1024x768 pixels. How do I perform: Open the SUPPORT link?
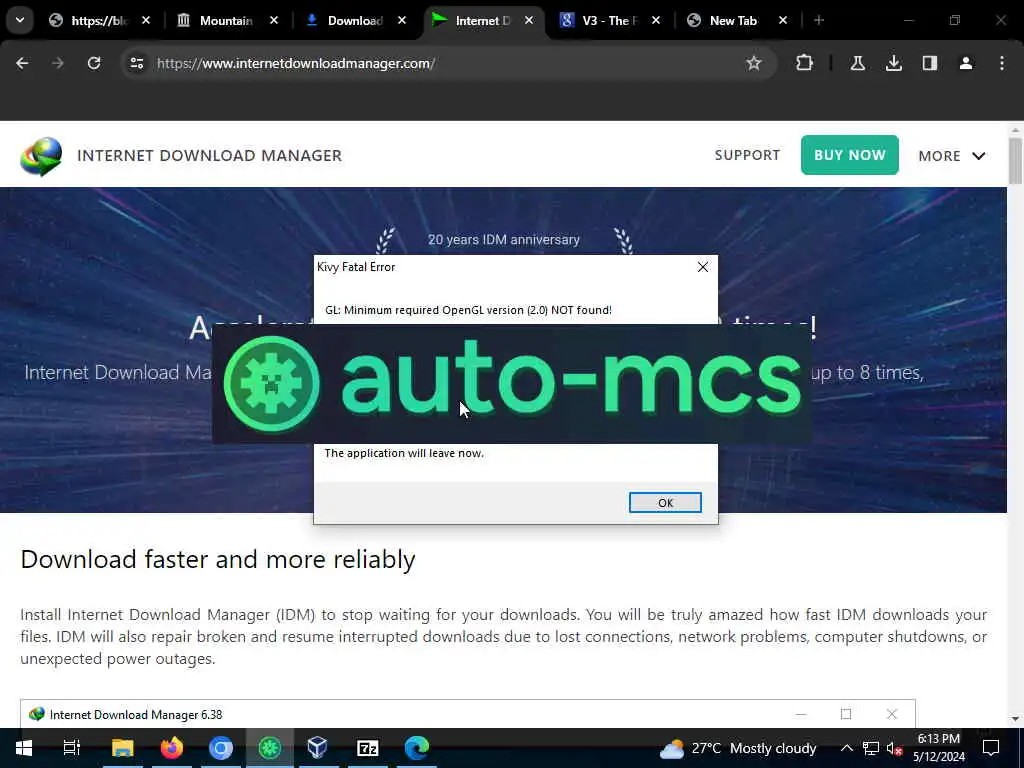tap(747, 155)
